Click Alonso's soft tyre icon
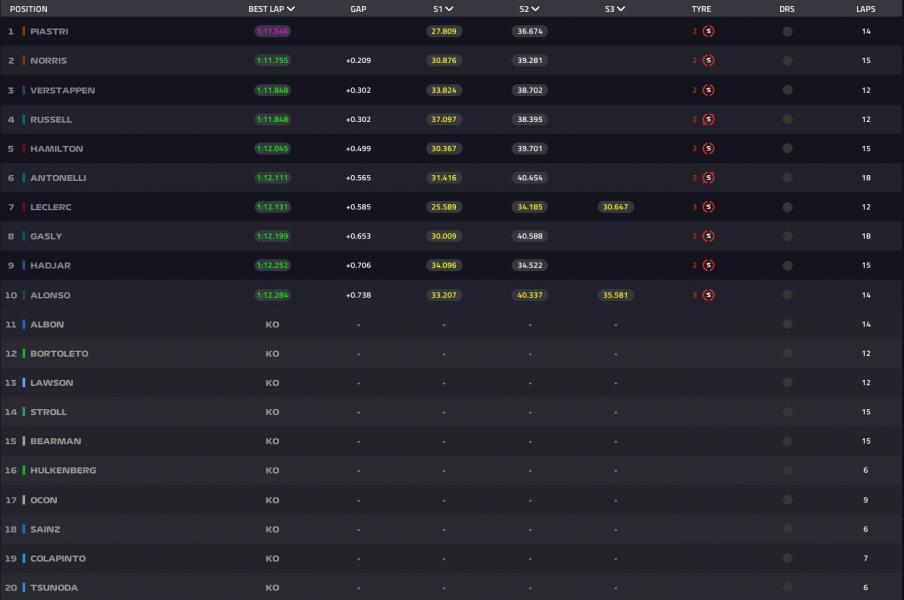The width and height of the screenshot is (904, 600). coord(709,295)
